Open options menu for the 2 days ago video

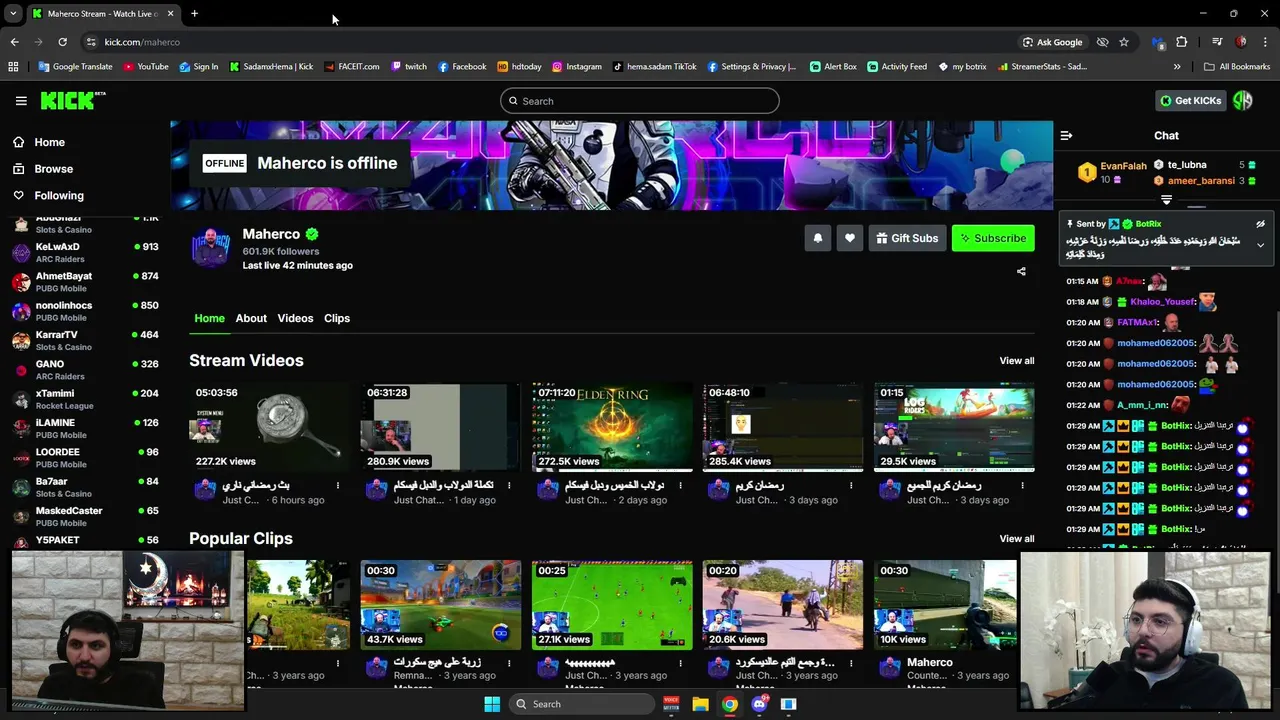click(680, 486)
